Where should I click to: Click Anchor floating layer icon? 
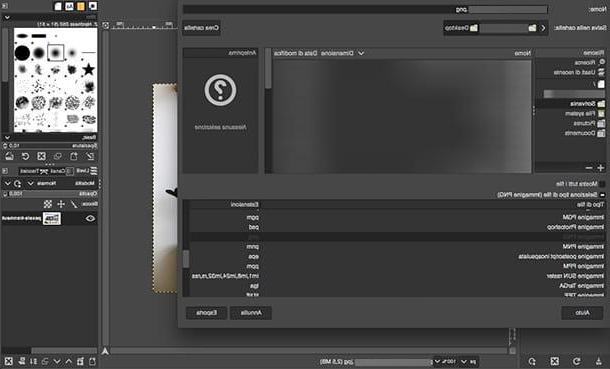click(x=33, y=362)
